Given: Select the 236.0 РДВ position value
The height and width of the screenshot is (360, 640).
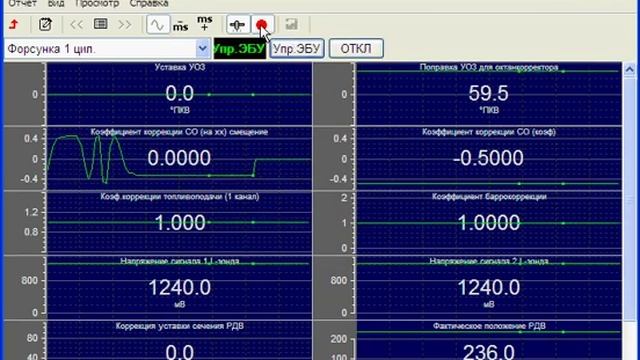Looking at the screenshot, I should coord(489,352).
